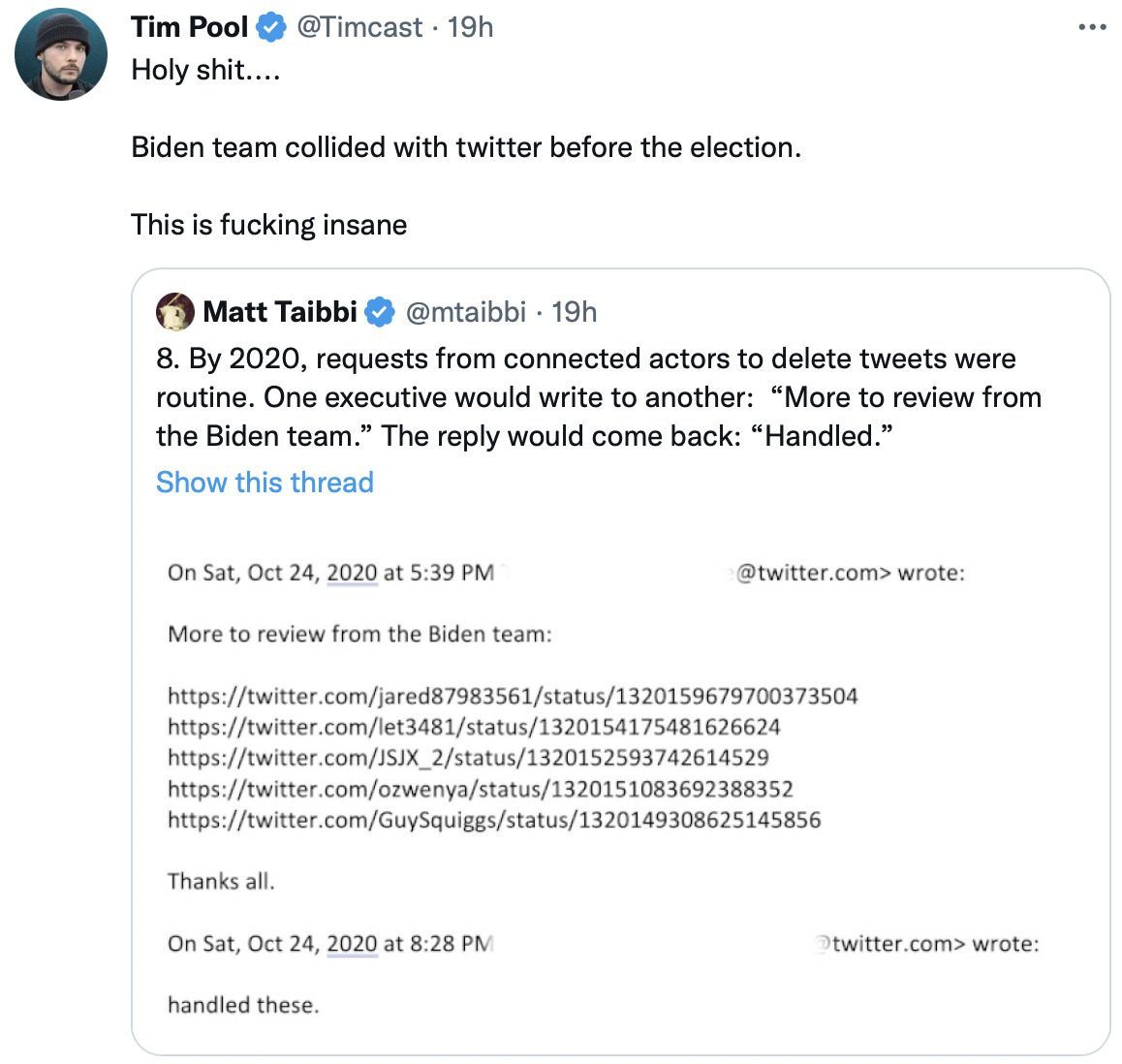Click the "Biden team collided with twitter" tweet text
Image resolution: width=1122 pixels, height=1064 pixels.
click(466, 147)
